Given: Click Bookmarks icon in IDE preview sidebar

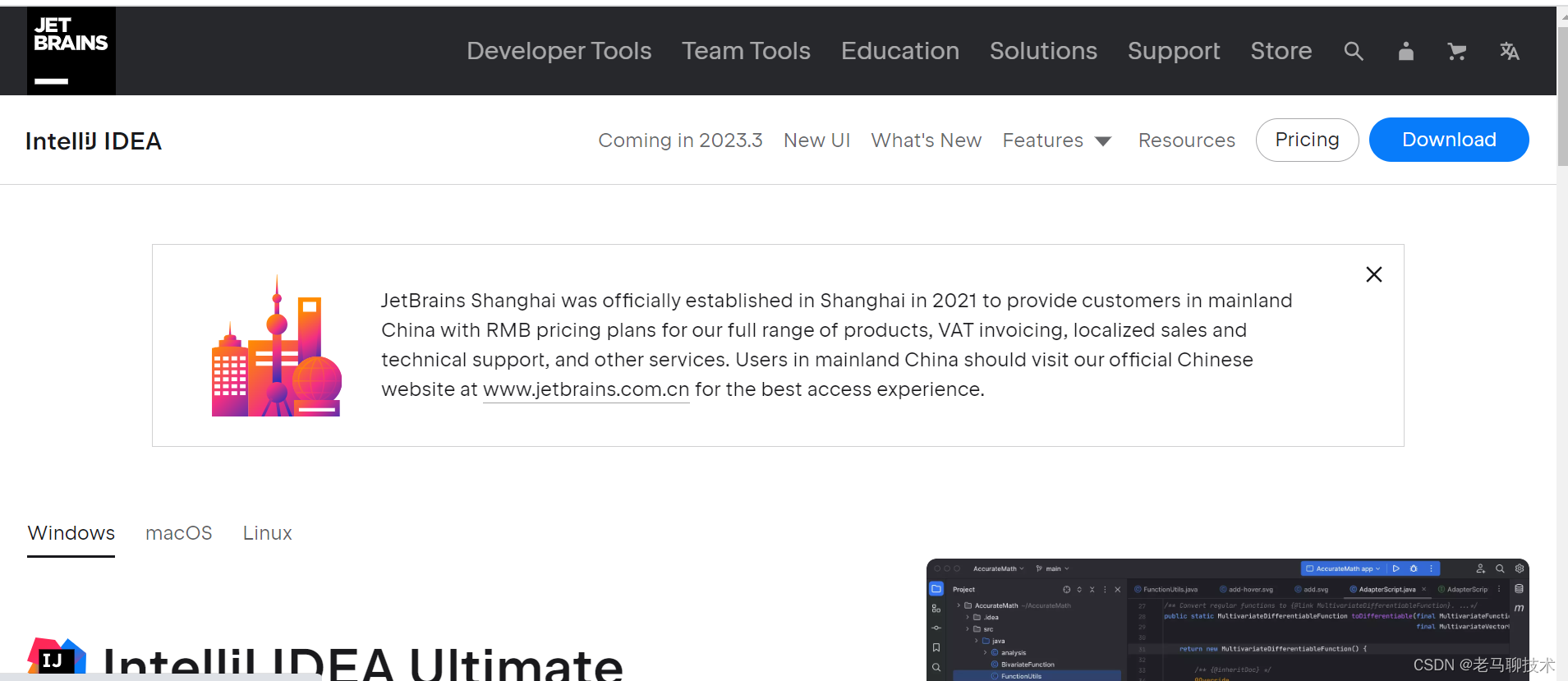Looking at the screenshot, I should 936,647.
